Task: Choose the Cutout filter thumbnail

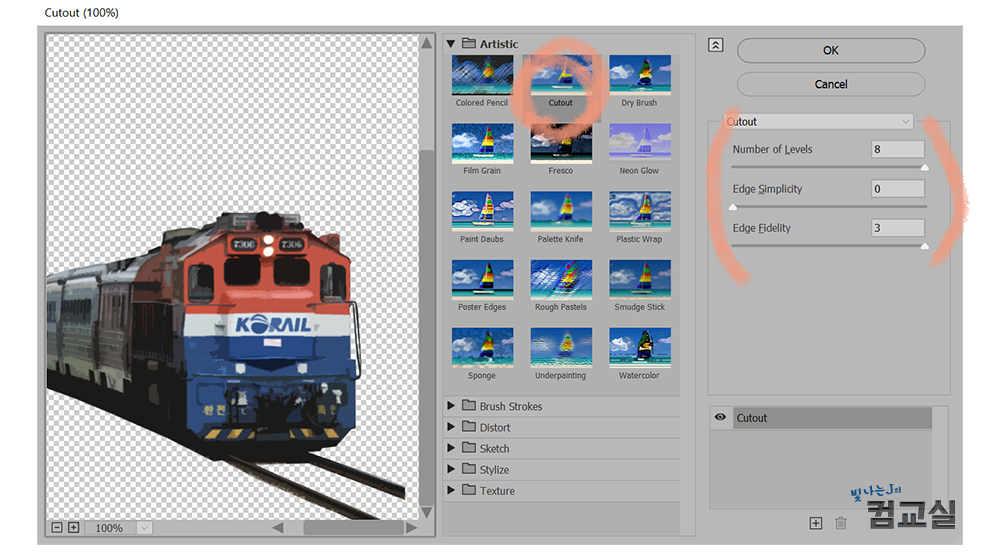Action: pos(561,75)
